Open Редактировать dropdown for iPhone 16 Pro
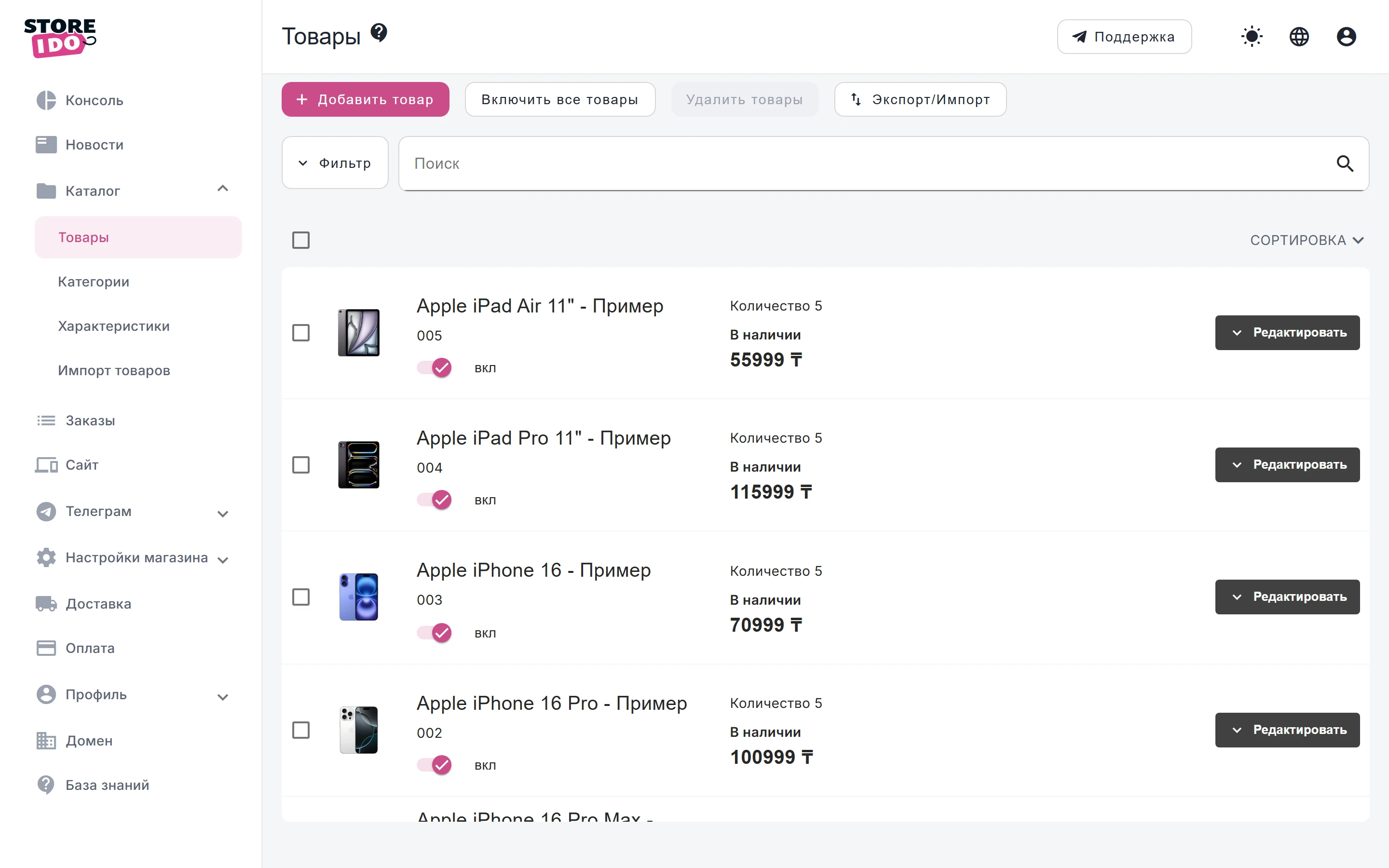 click(1287, 730)
